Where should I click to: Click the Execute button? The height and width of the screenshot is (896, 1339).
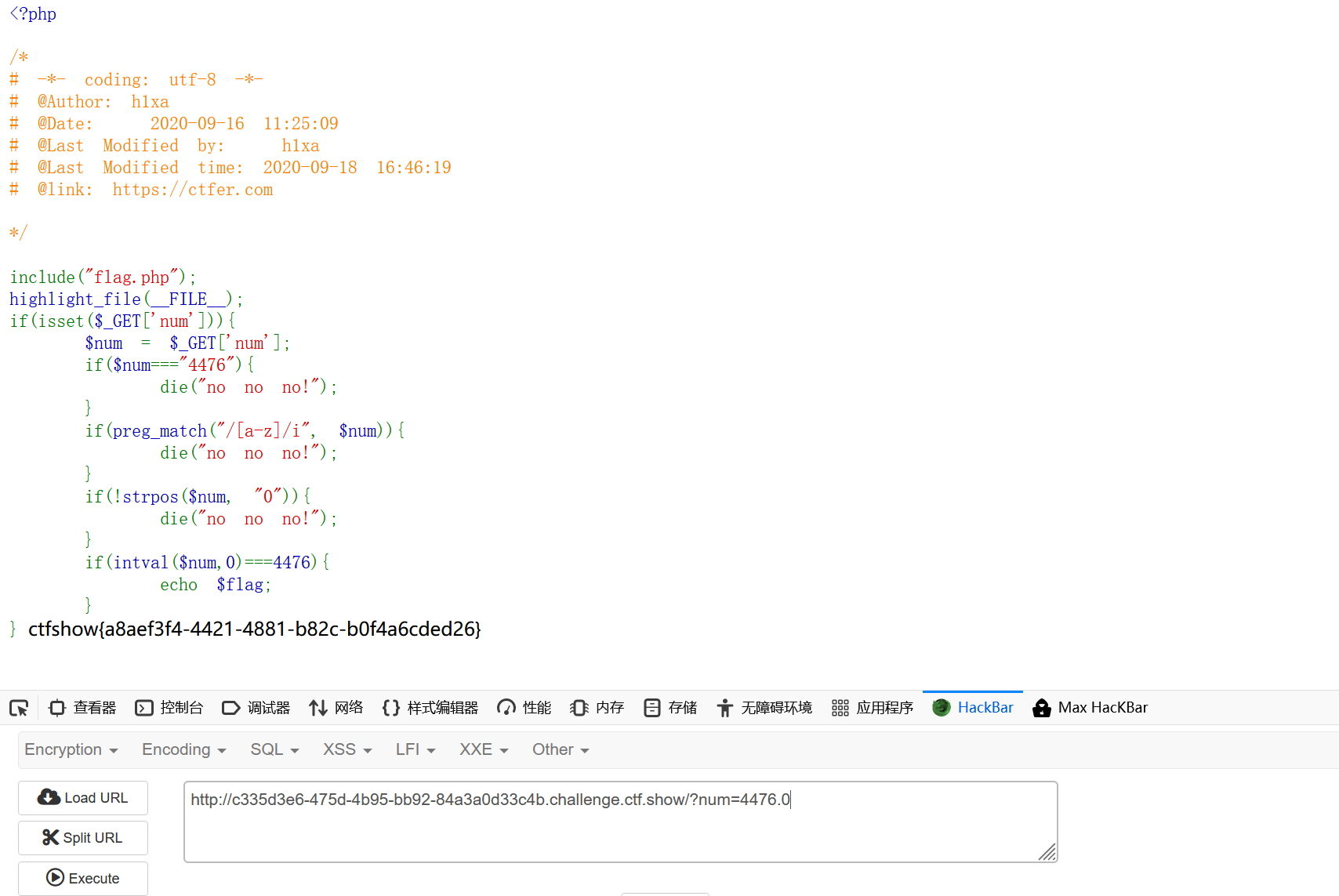[x=82, y=878]
